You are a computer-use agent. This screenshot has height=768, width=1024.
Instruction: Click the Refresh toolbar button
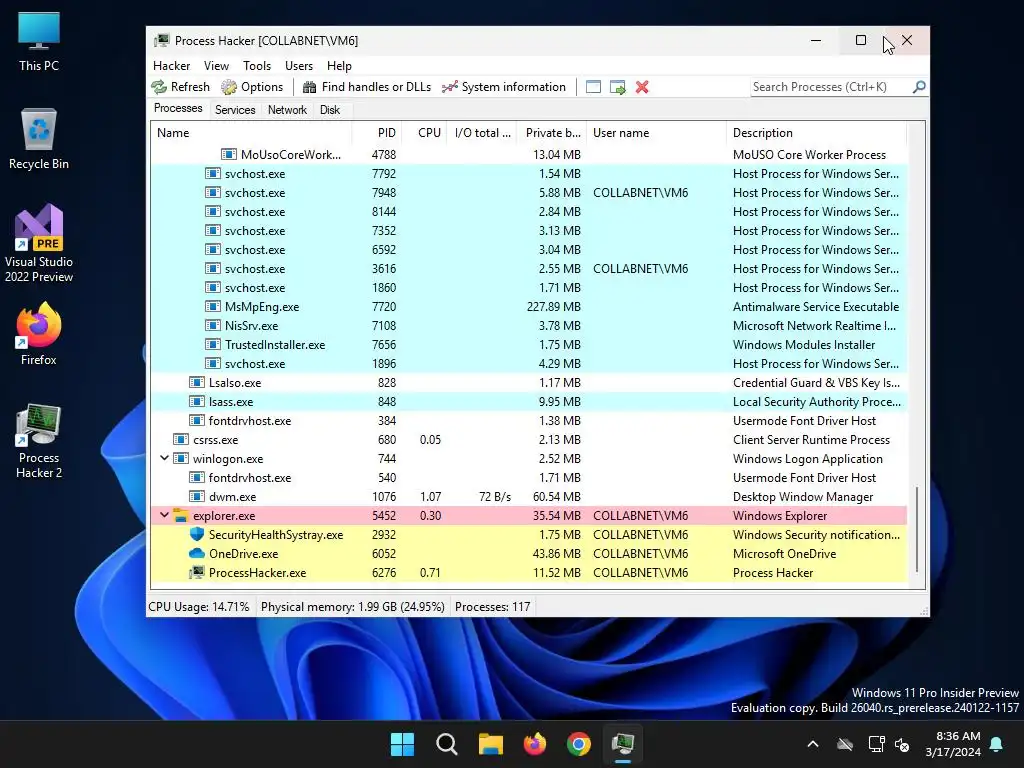[181, 87]
